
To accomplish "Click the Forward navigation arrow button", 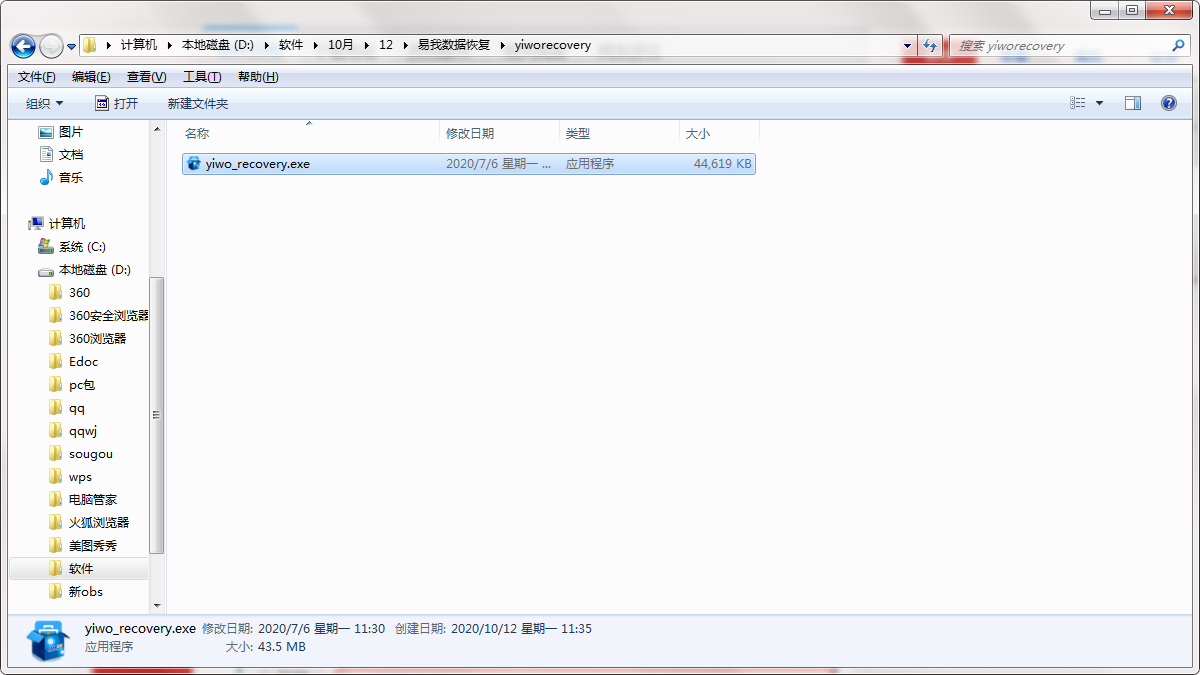I will 51,46.
